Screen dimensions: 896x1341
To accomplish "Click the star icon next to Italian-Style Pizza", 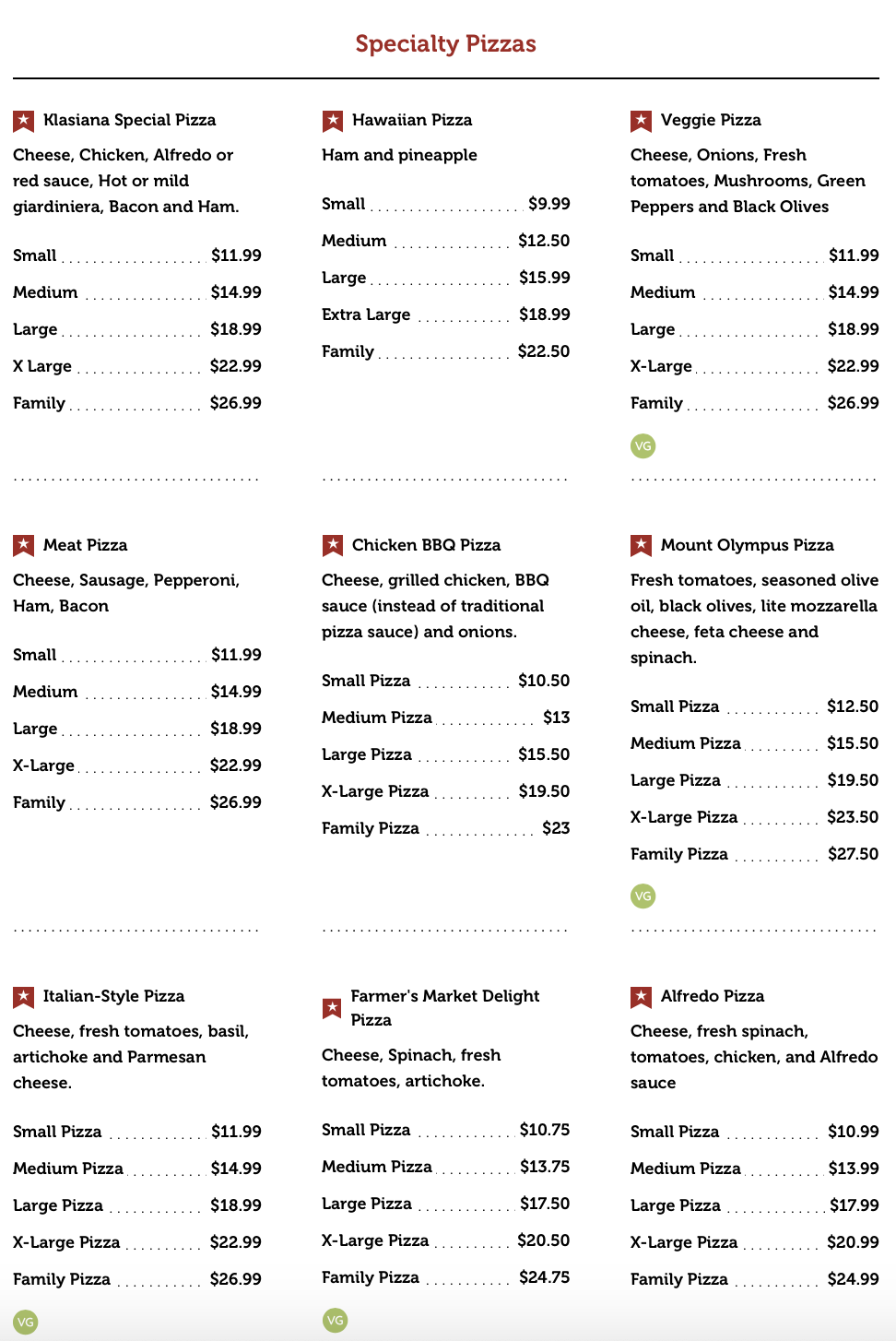I will pos(24,997).
